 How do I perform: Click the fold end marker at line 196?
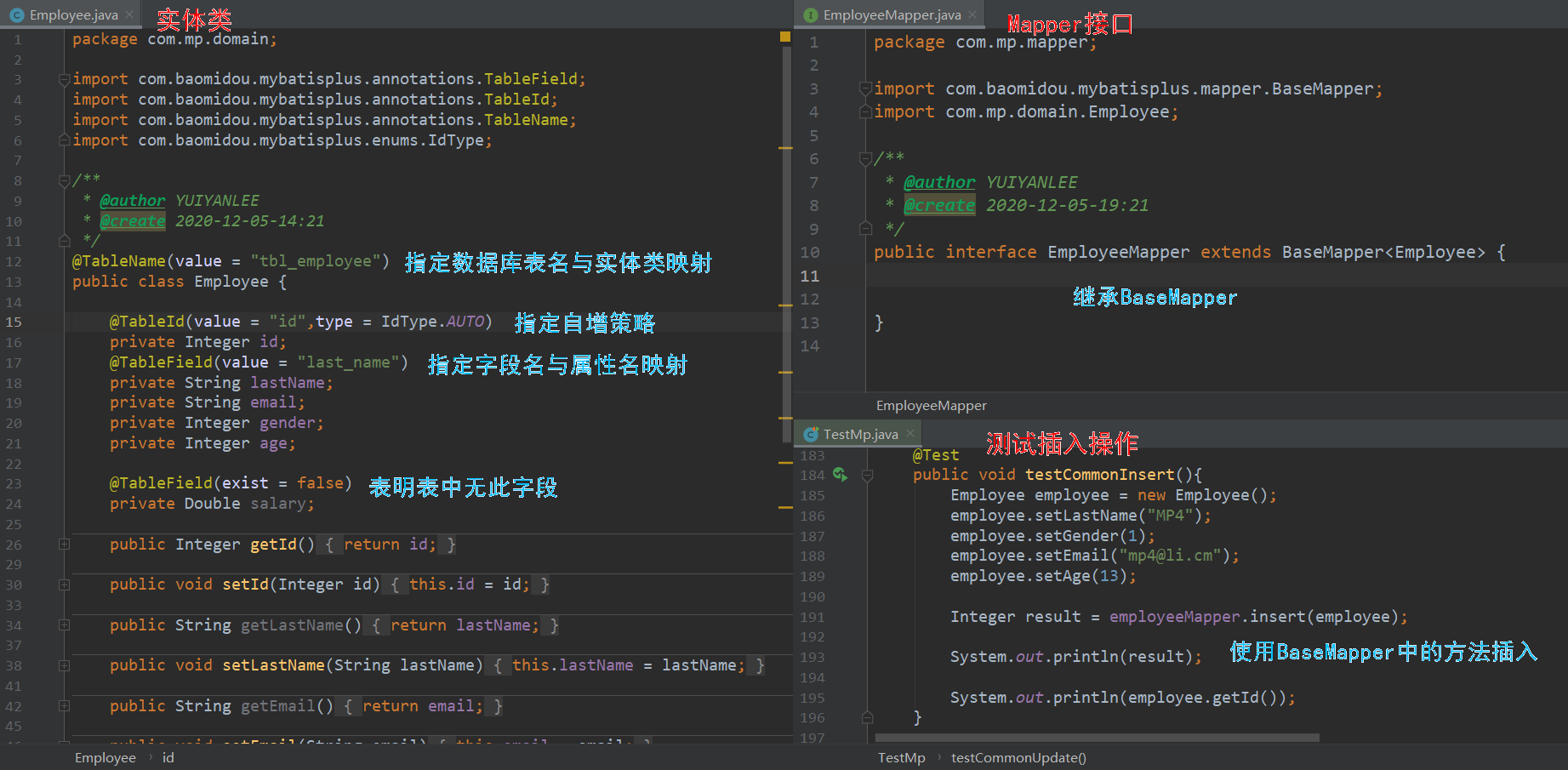[x=868, y=717]
